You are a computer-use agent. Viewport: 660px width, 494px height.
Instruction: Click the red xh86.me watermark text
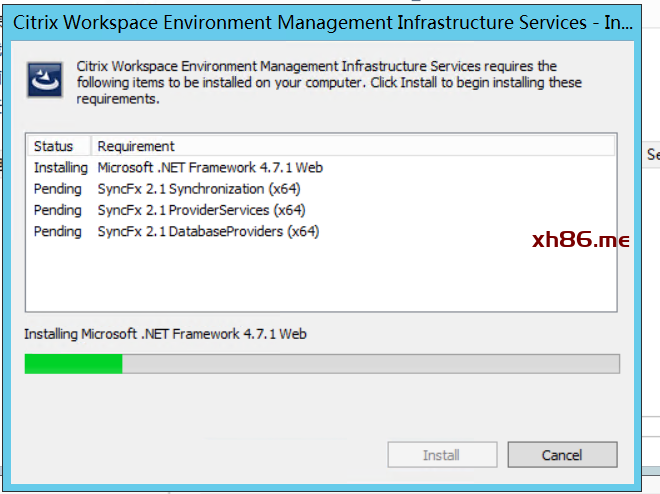580,241
